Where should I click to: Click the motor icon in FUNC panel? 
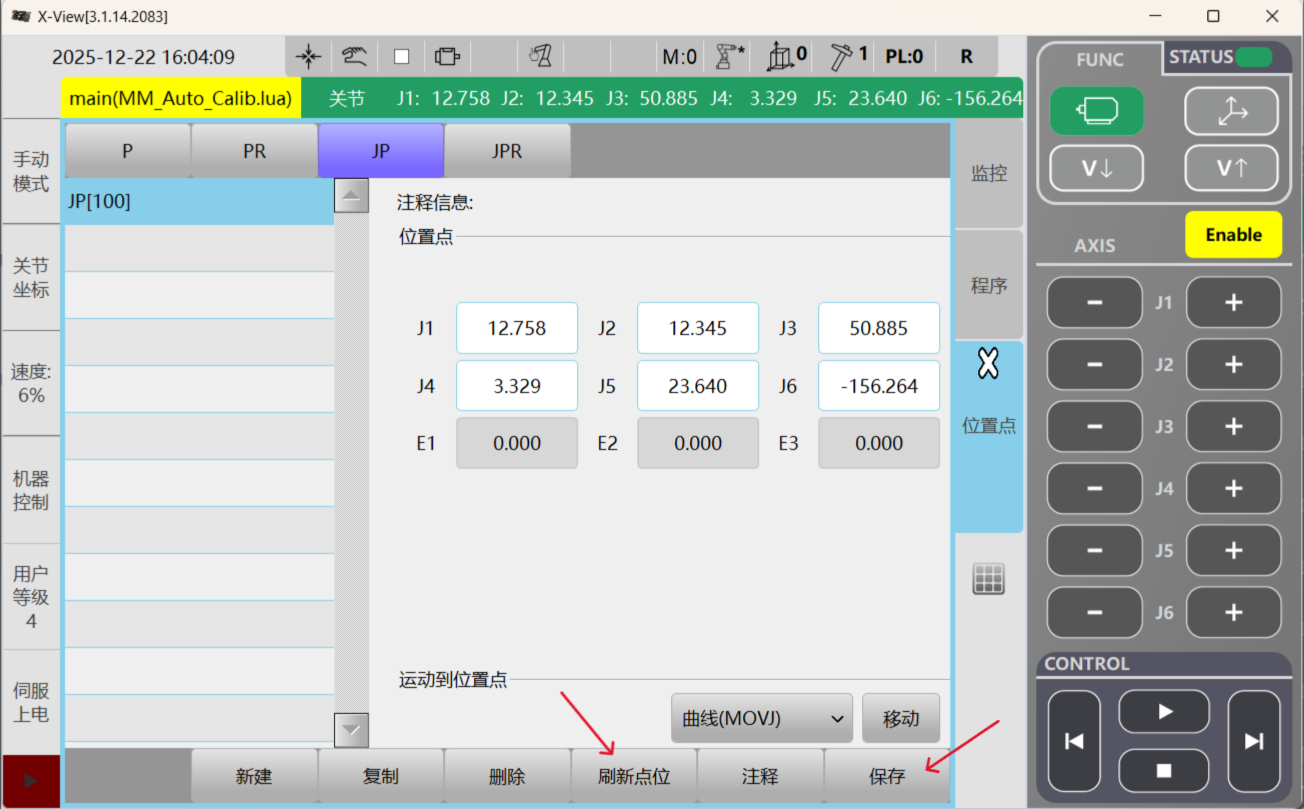pos(1096,111)
